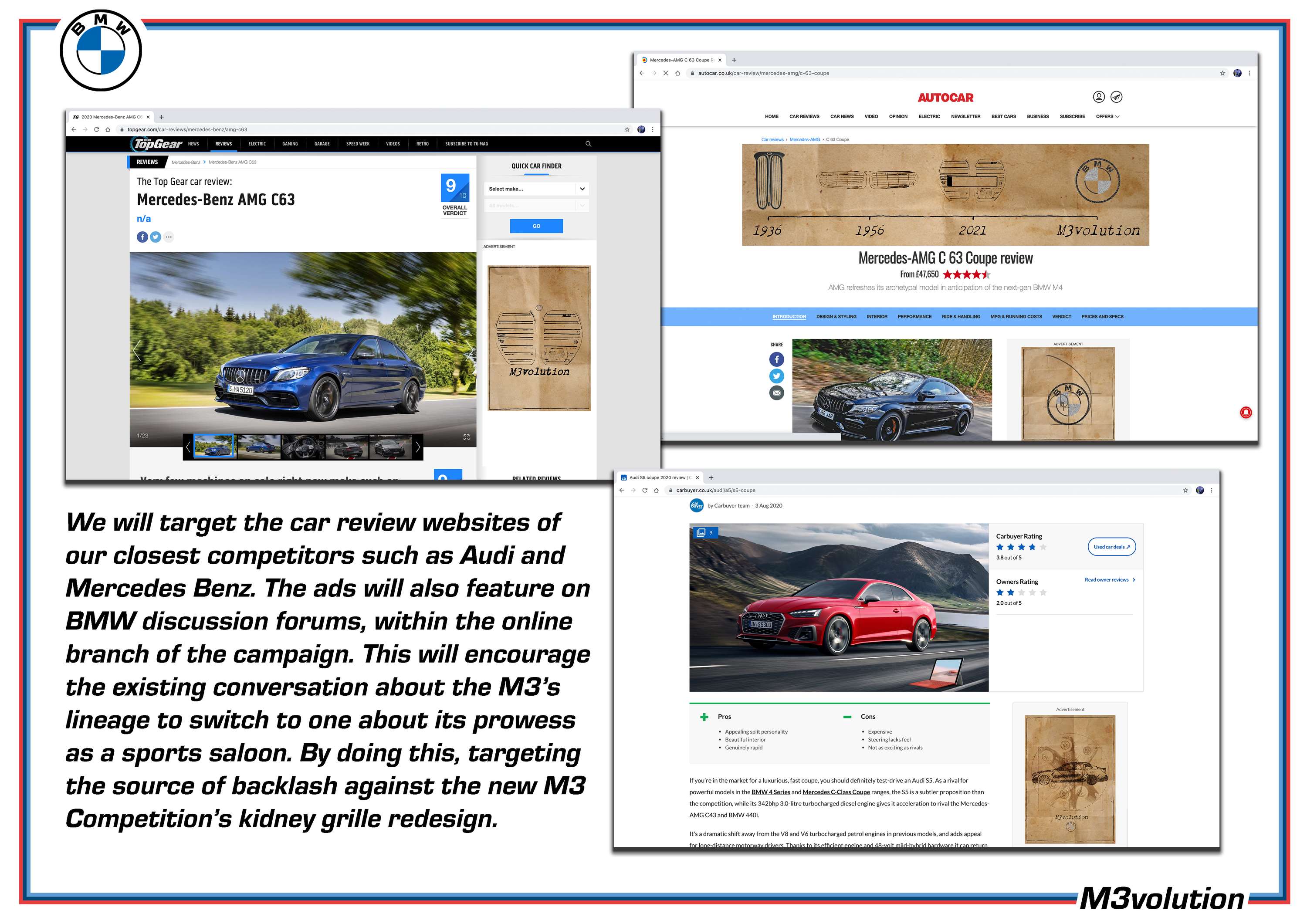Click Used car deals button on Carbuyer

(1111, 547)
